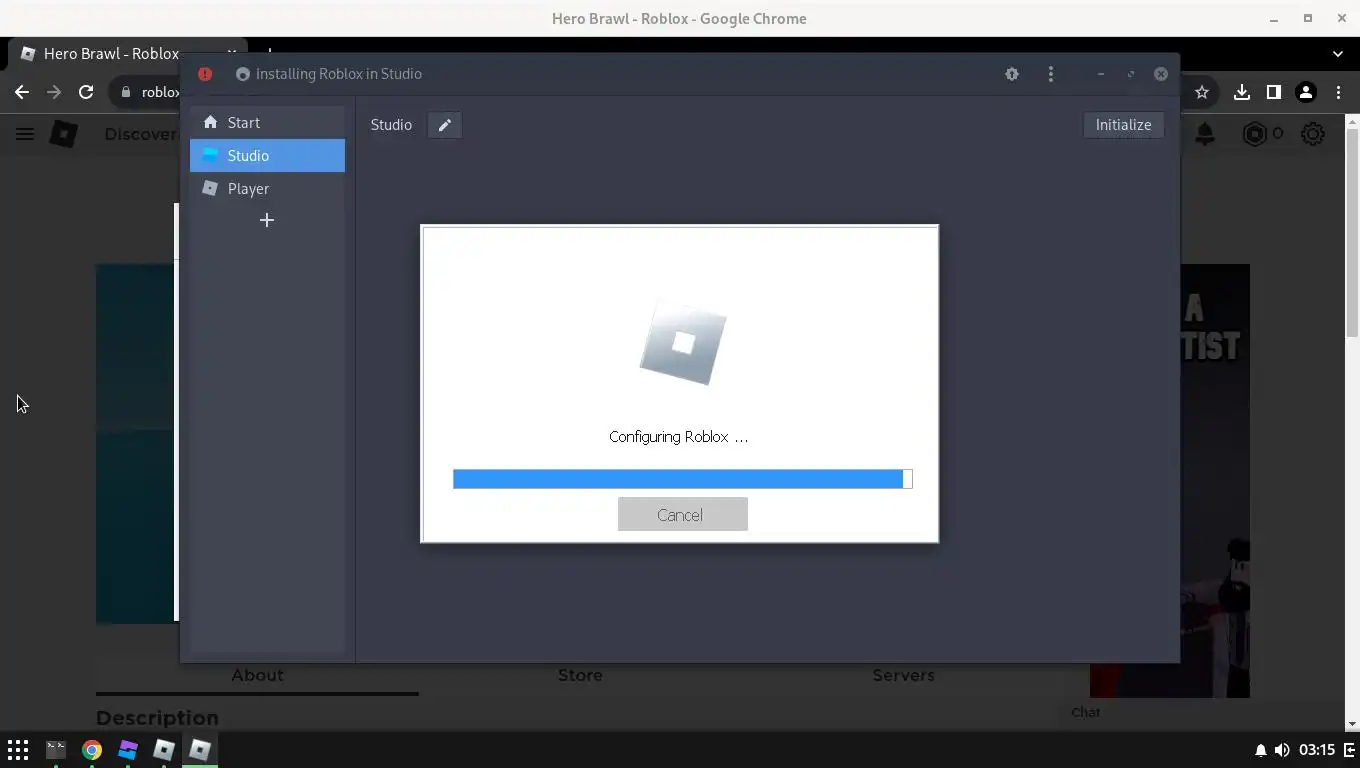
Task: Add a new sidebar entry with plus
Action: (x=267, y=220)
